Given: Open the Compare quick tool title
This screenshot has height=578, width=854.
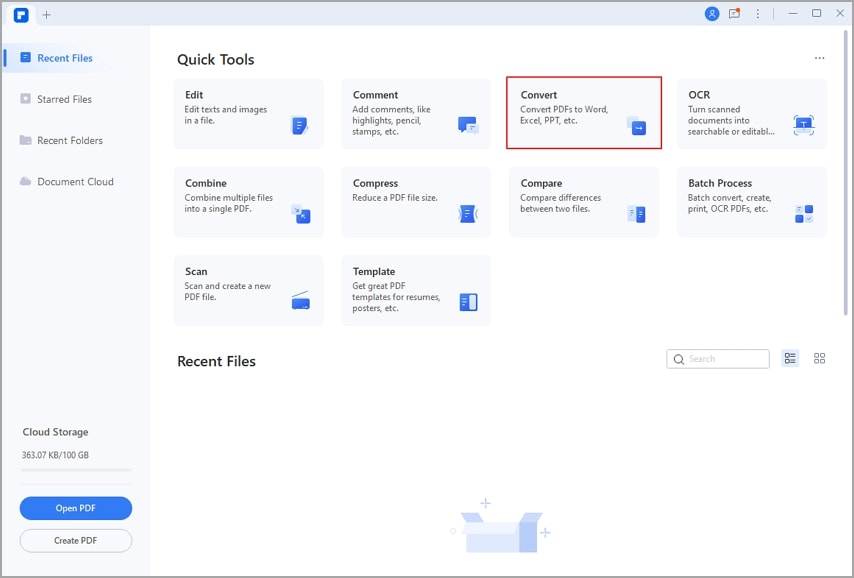Looking at the screenshot, I should pyautogui.click(x=541, y=183).
